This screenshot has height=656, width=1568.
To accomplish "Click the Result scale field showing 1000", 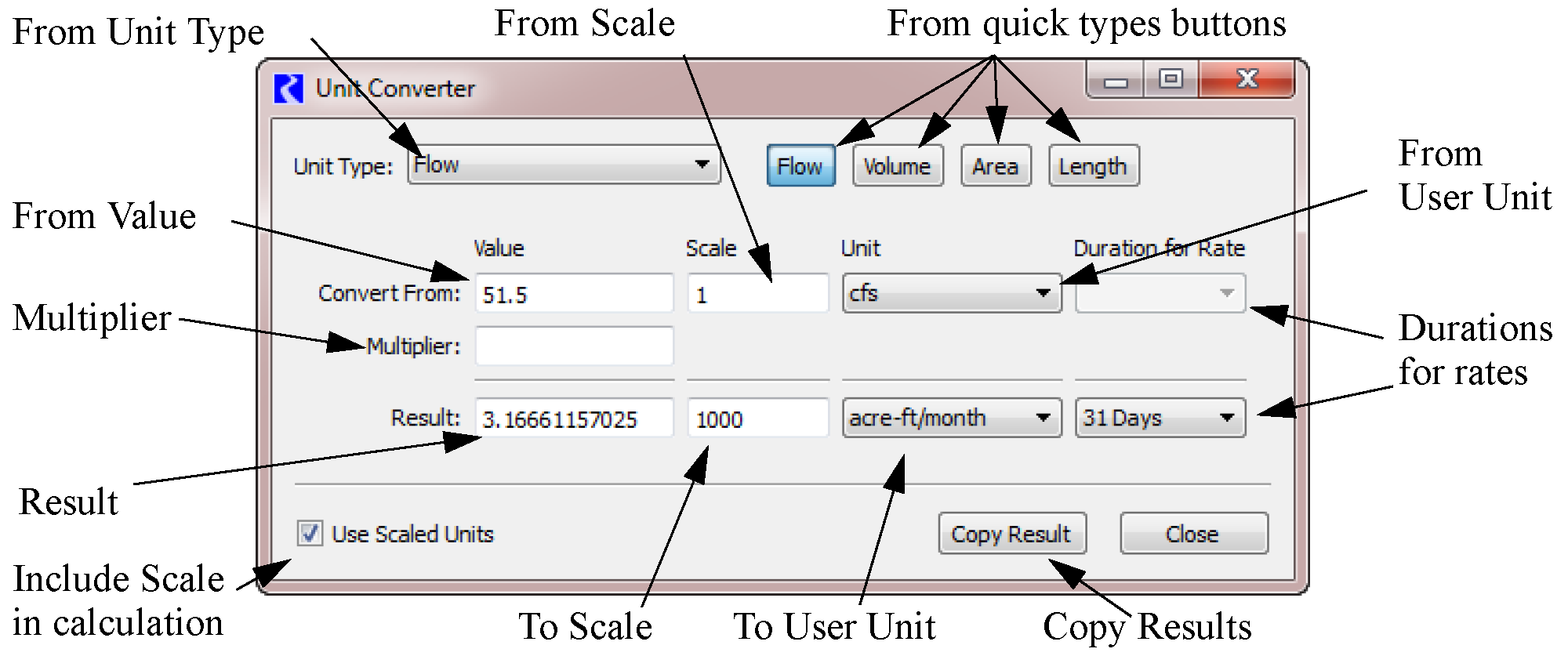I will [757, 419].
